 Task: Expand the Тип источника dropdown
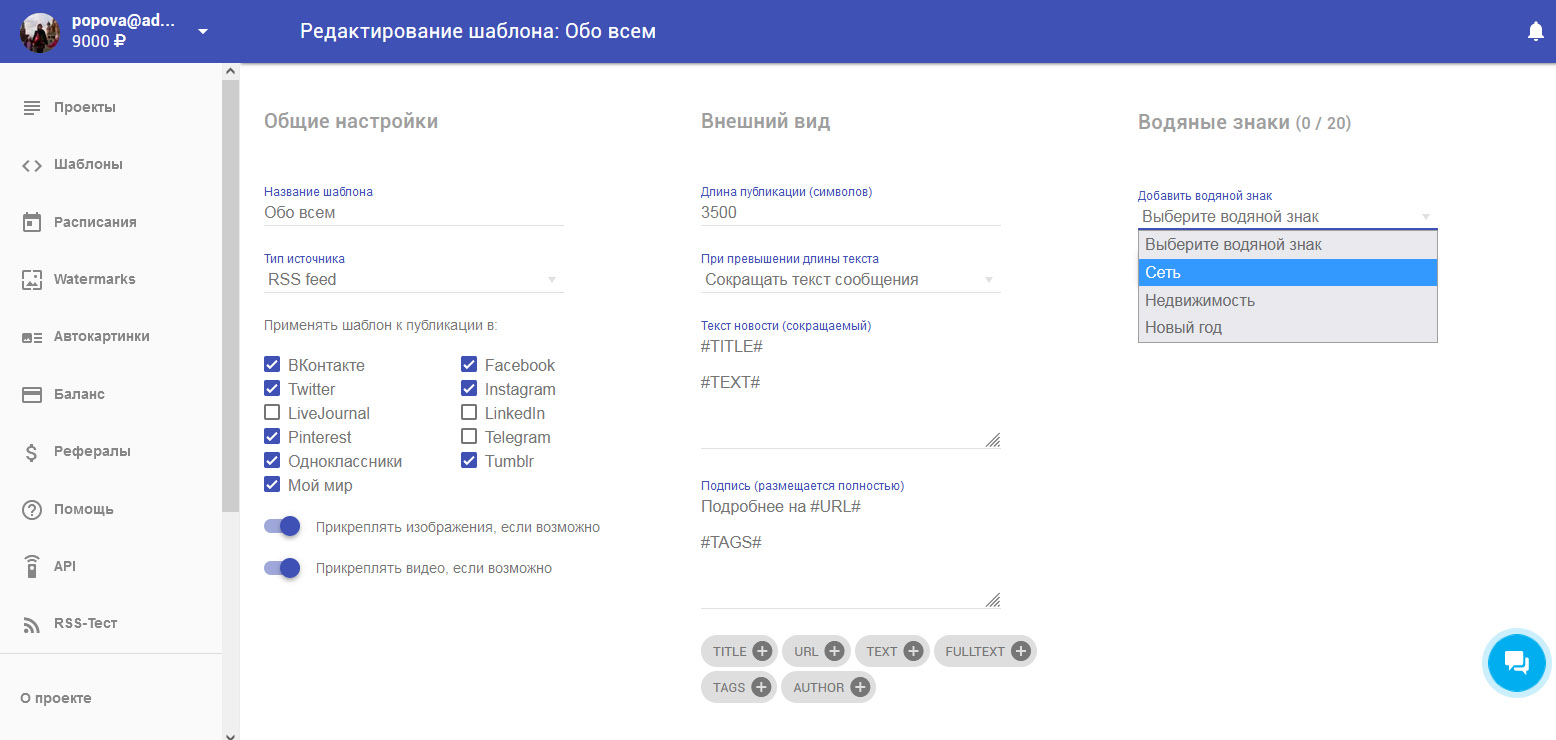pyautogui.click(x=413, y=280)
